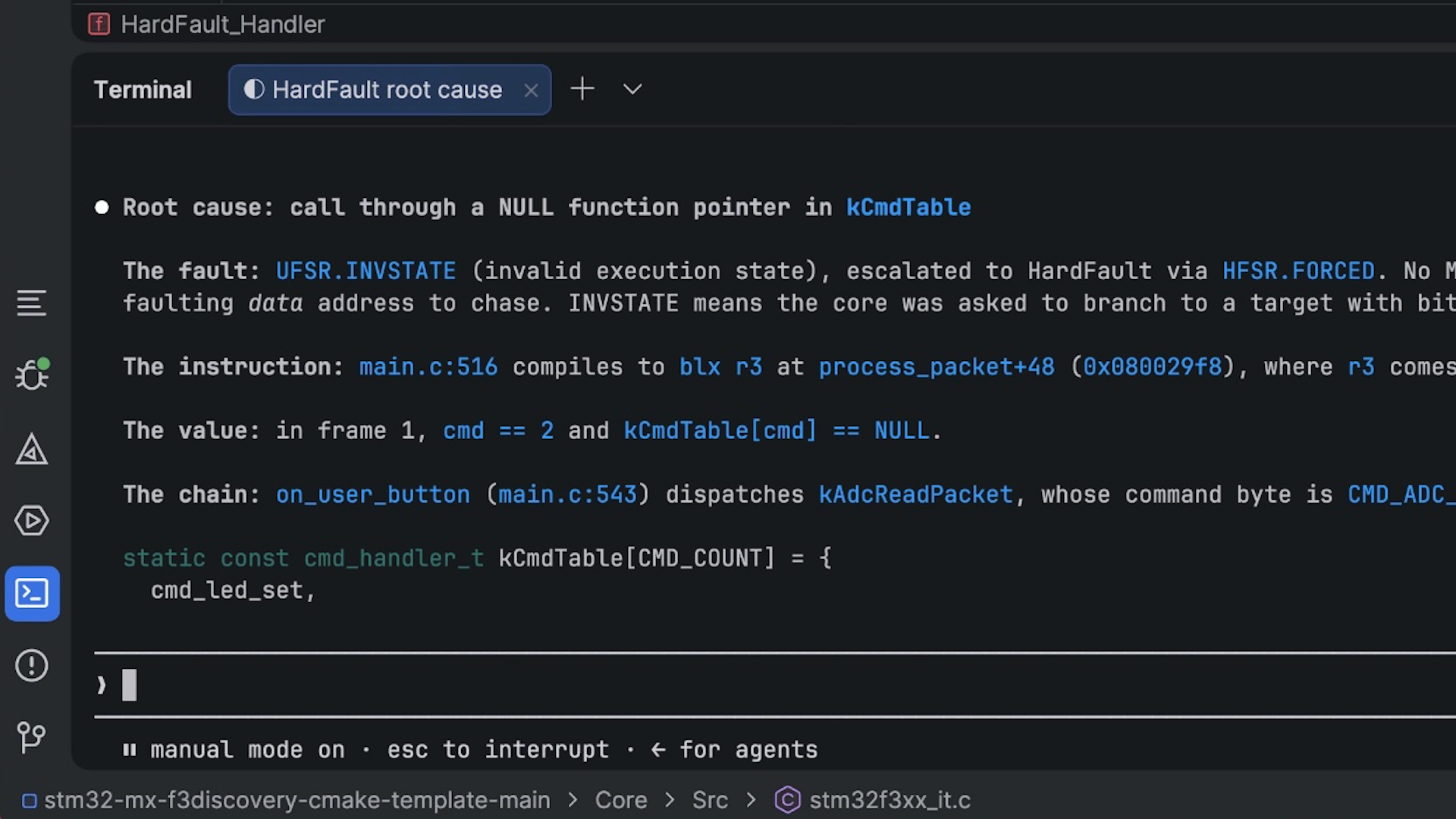Click the stm32f3xx_it.c breadcrumb file
The width and height of the screenshot is (1456, 819).
click(873, 800)
